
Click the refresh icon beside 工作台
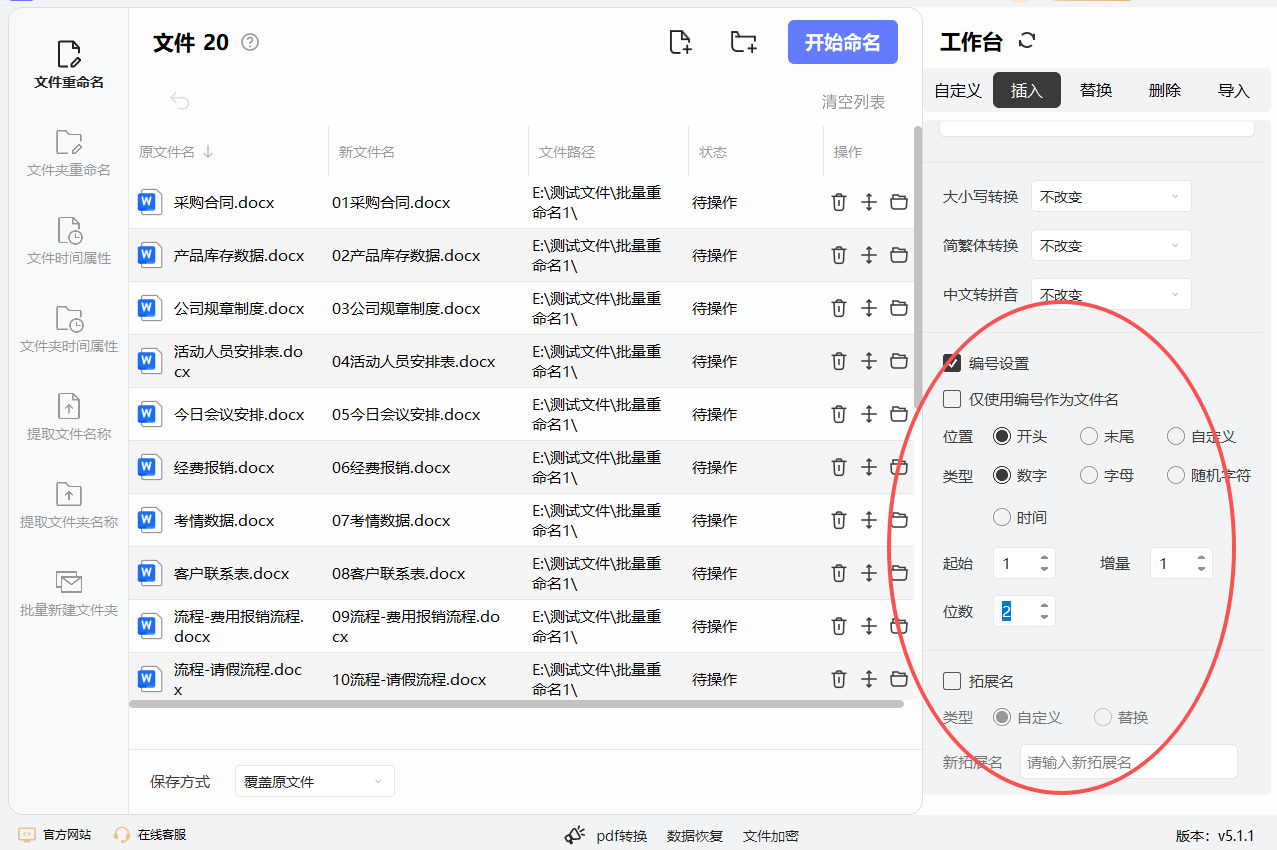pos(1027,41)
